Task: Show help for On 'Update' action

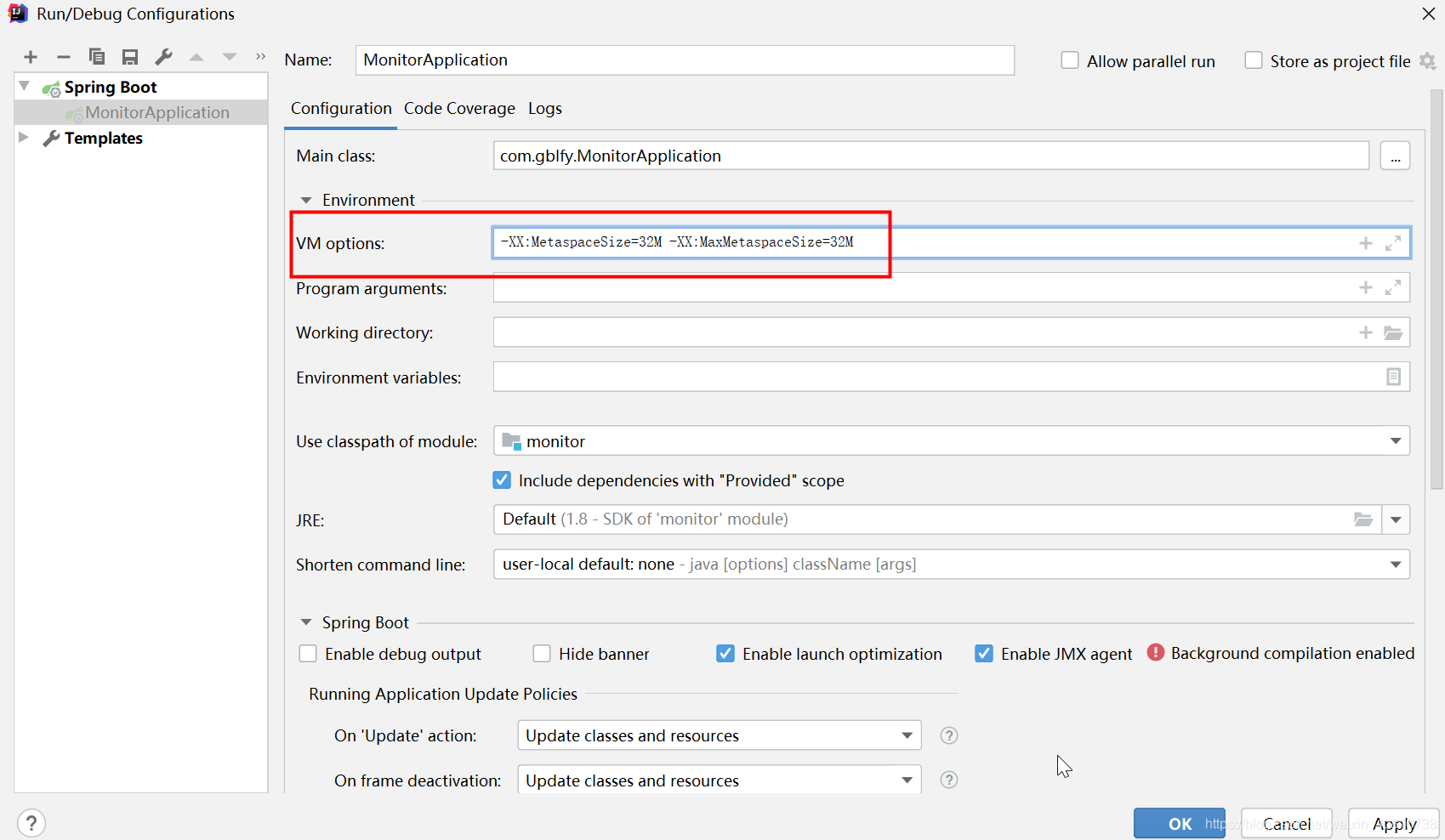Action: pos(949,735)
